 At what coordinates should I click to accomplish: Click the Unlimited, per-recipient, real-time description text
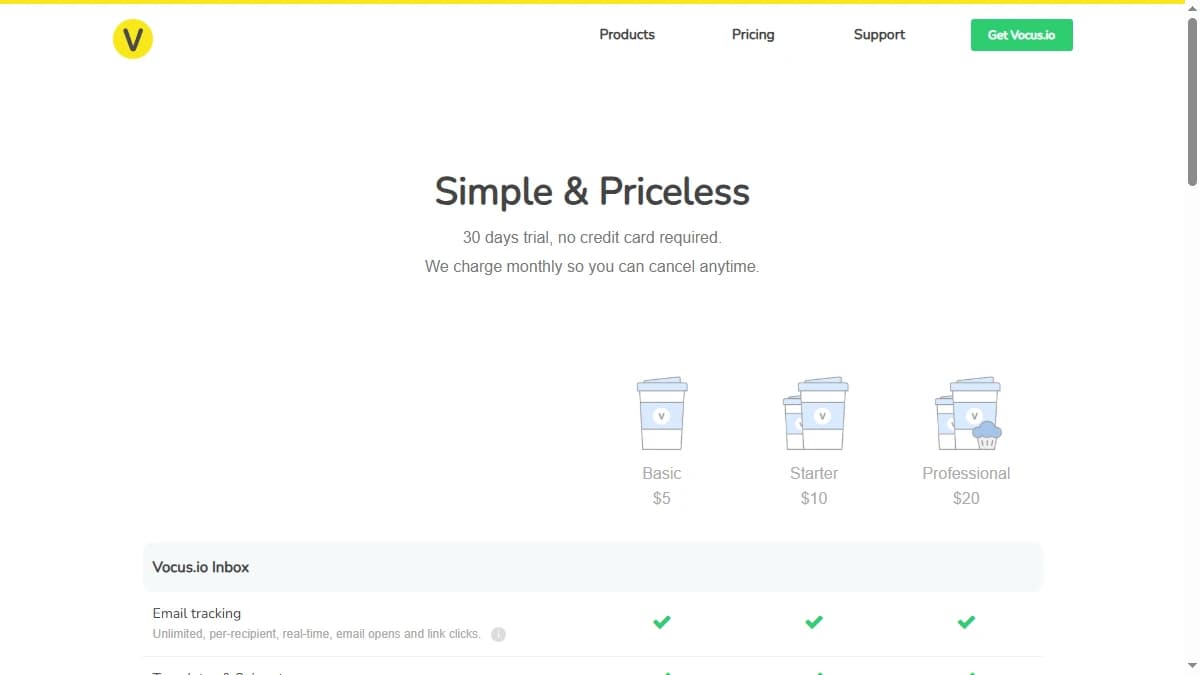coord(317,634)
